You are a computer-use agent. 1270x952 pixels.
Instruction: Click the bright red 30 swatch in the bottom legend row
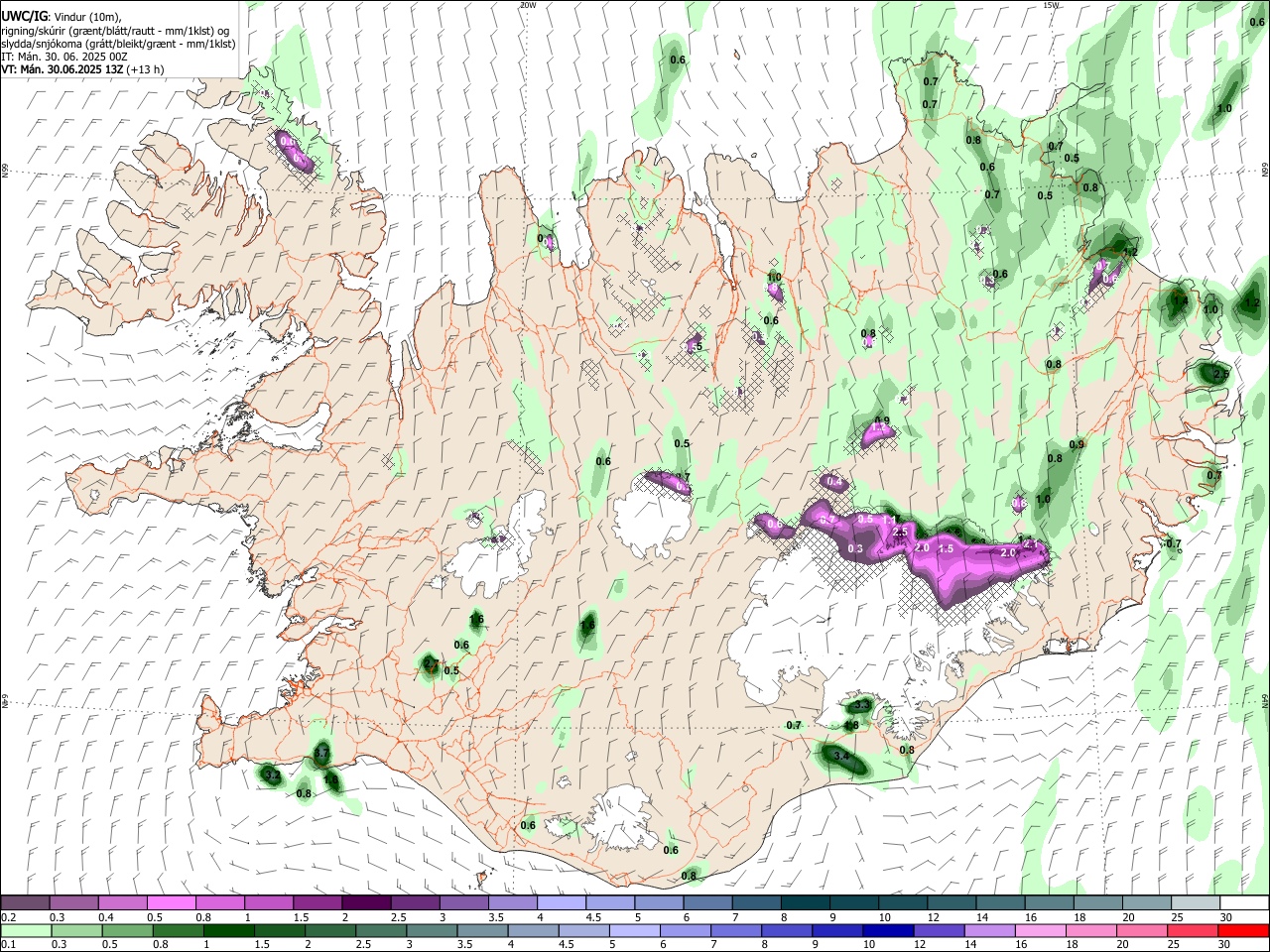pyautogui.click(x=1242, y=930)
